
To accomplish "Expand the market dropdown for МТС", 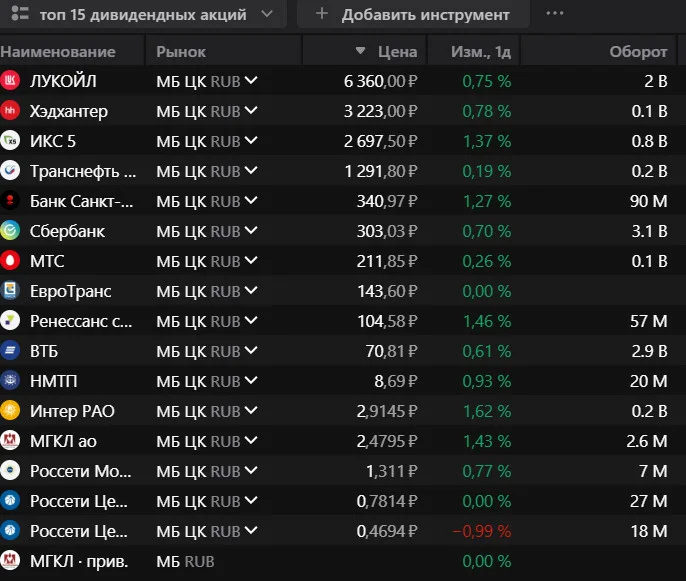I will click(x=251, y=261).
